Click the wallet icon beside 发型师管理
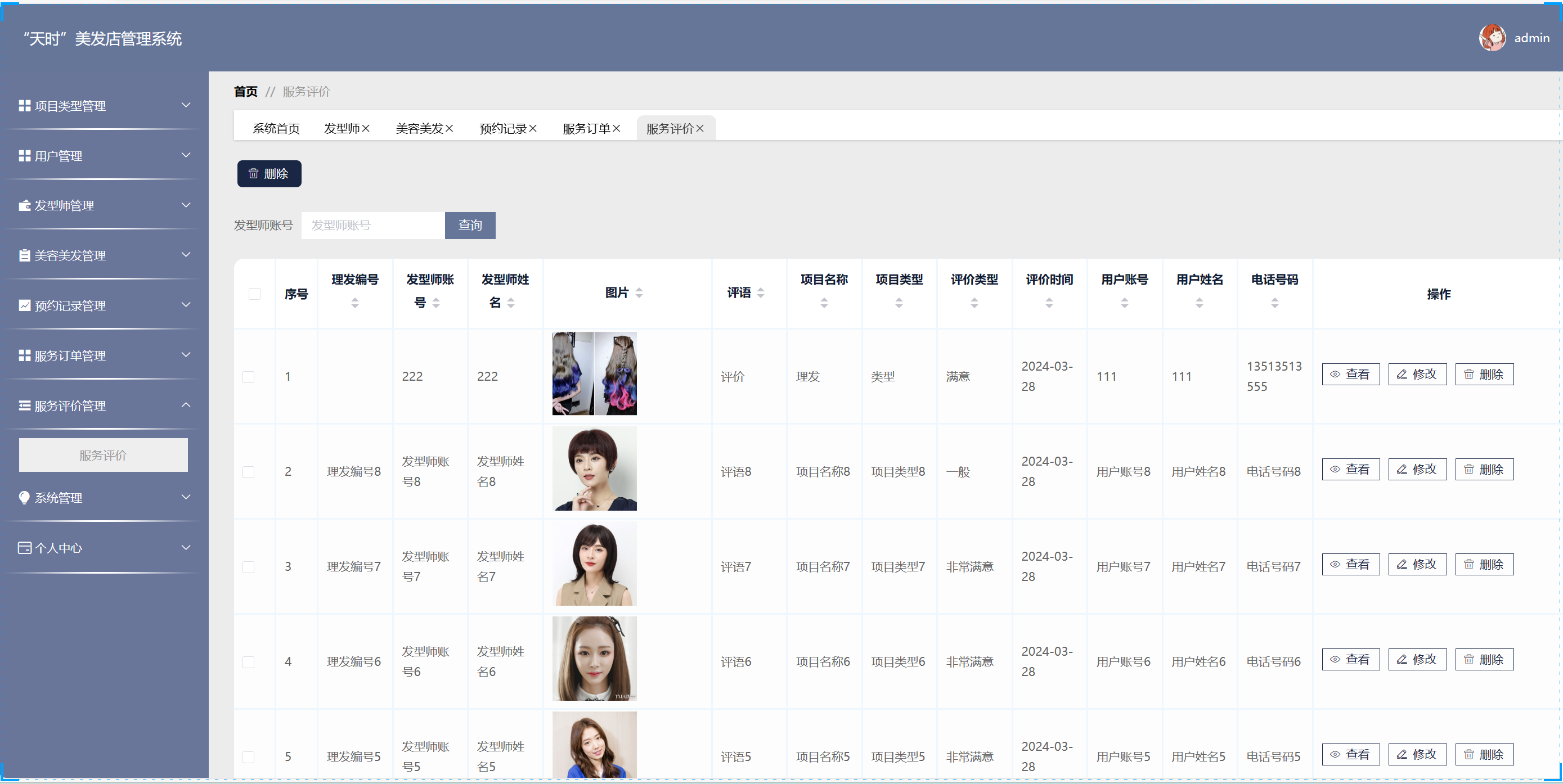The image size is (1563, 784). pyautogui.click(x=24, y=205)
